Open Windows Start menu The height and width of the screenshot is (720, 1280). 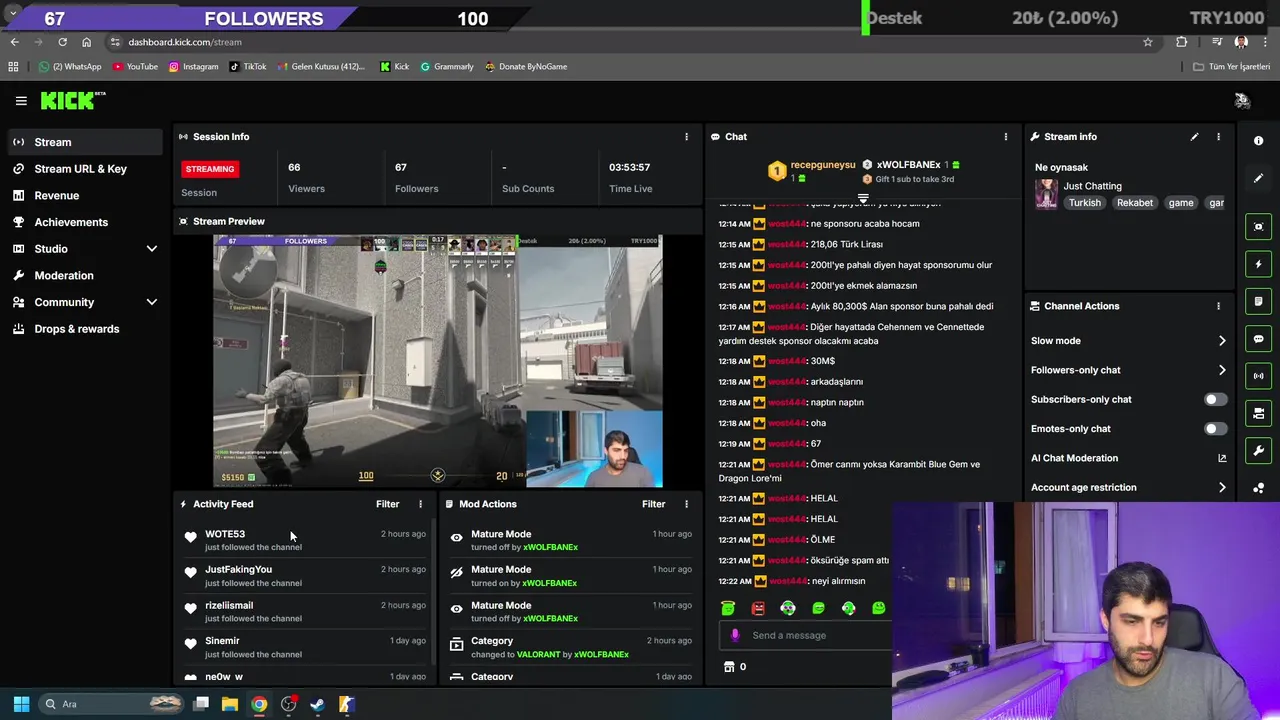click(x=21, y=704)
